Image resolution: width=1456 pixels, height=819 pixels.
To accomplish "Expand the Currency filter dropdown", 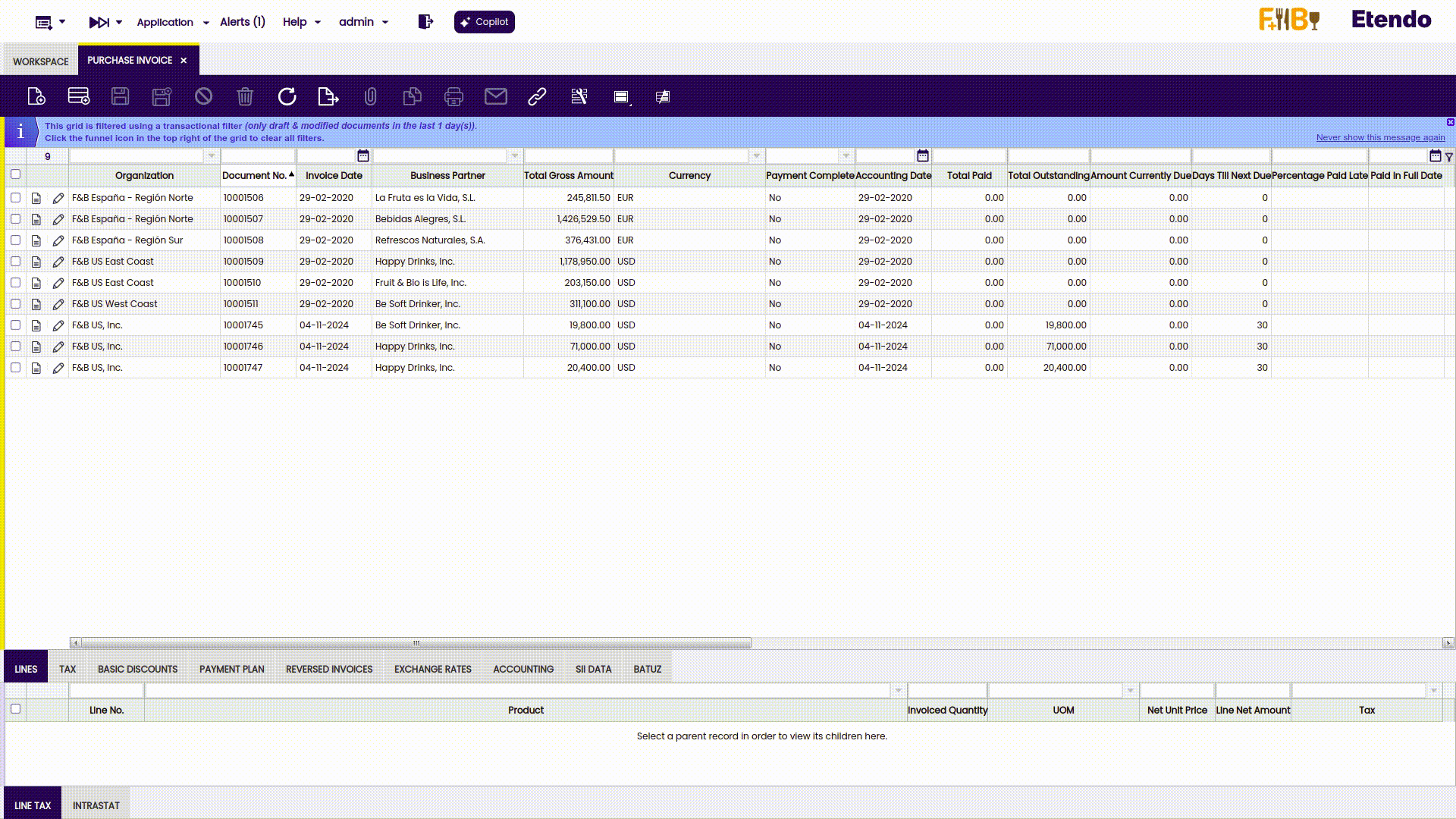I will click(756, 156).
